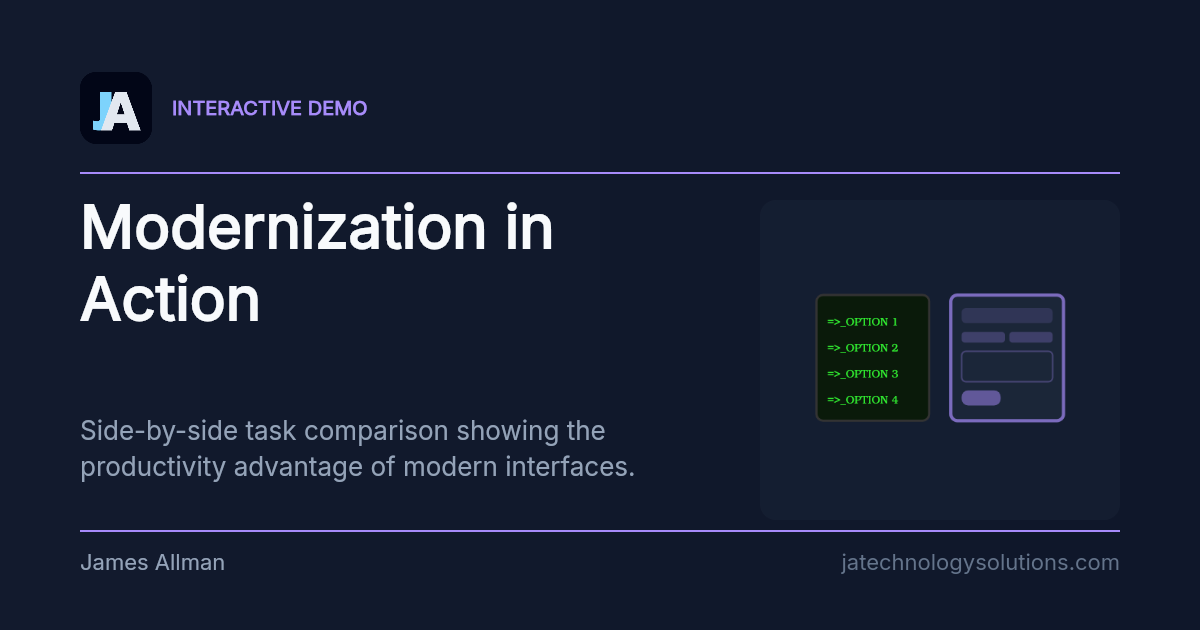This screenshot has width=1200, height=630.
Task: Select OPTION 3 in the terminal panel
Action: tap(862, 373)
